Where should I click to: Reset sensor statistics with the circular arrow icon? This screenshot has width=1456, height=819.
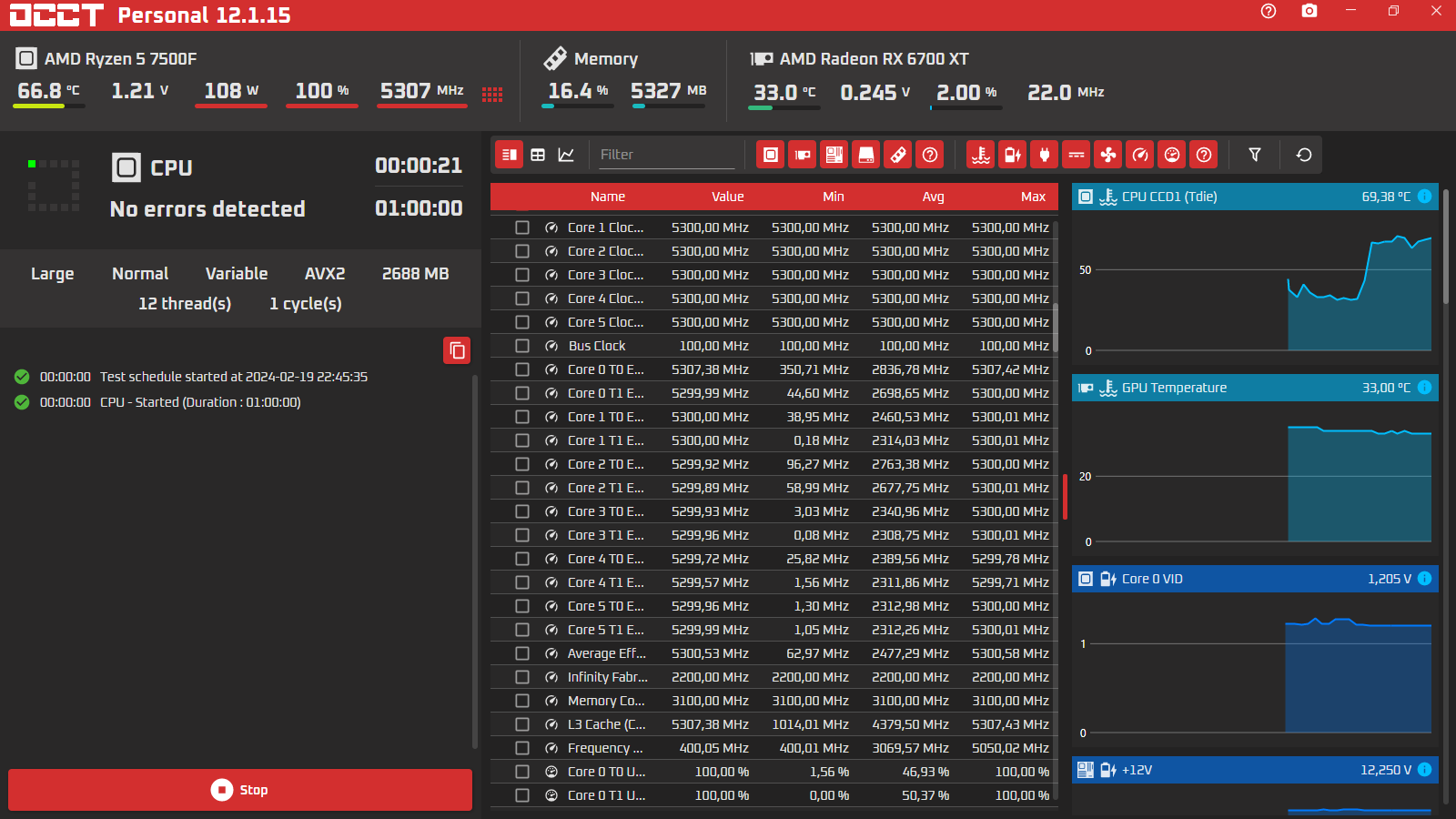(1304, 155)
